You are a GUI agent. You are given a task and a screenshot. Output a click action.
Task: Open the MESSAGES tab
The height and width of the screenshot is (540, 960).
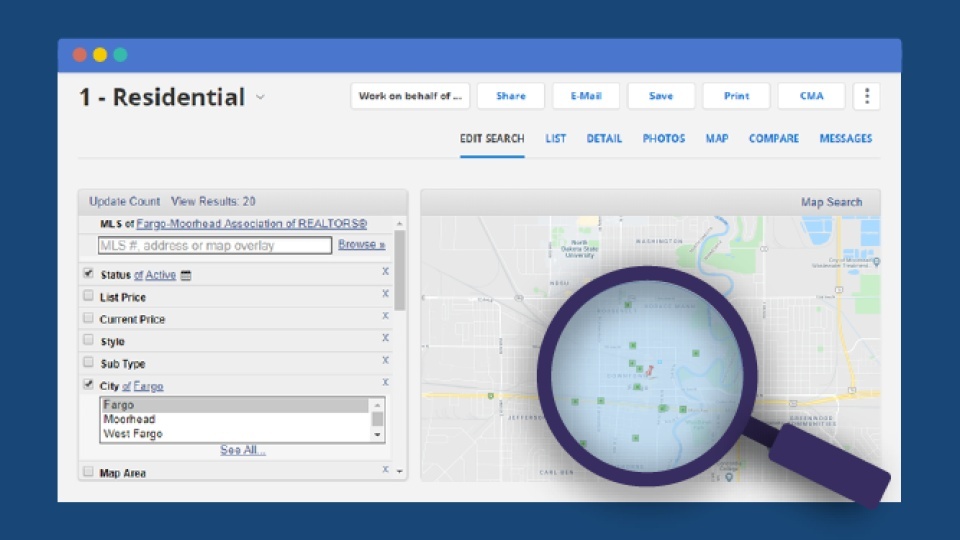[846, 139]
